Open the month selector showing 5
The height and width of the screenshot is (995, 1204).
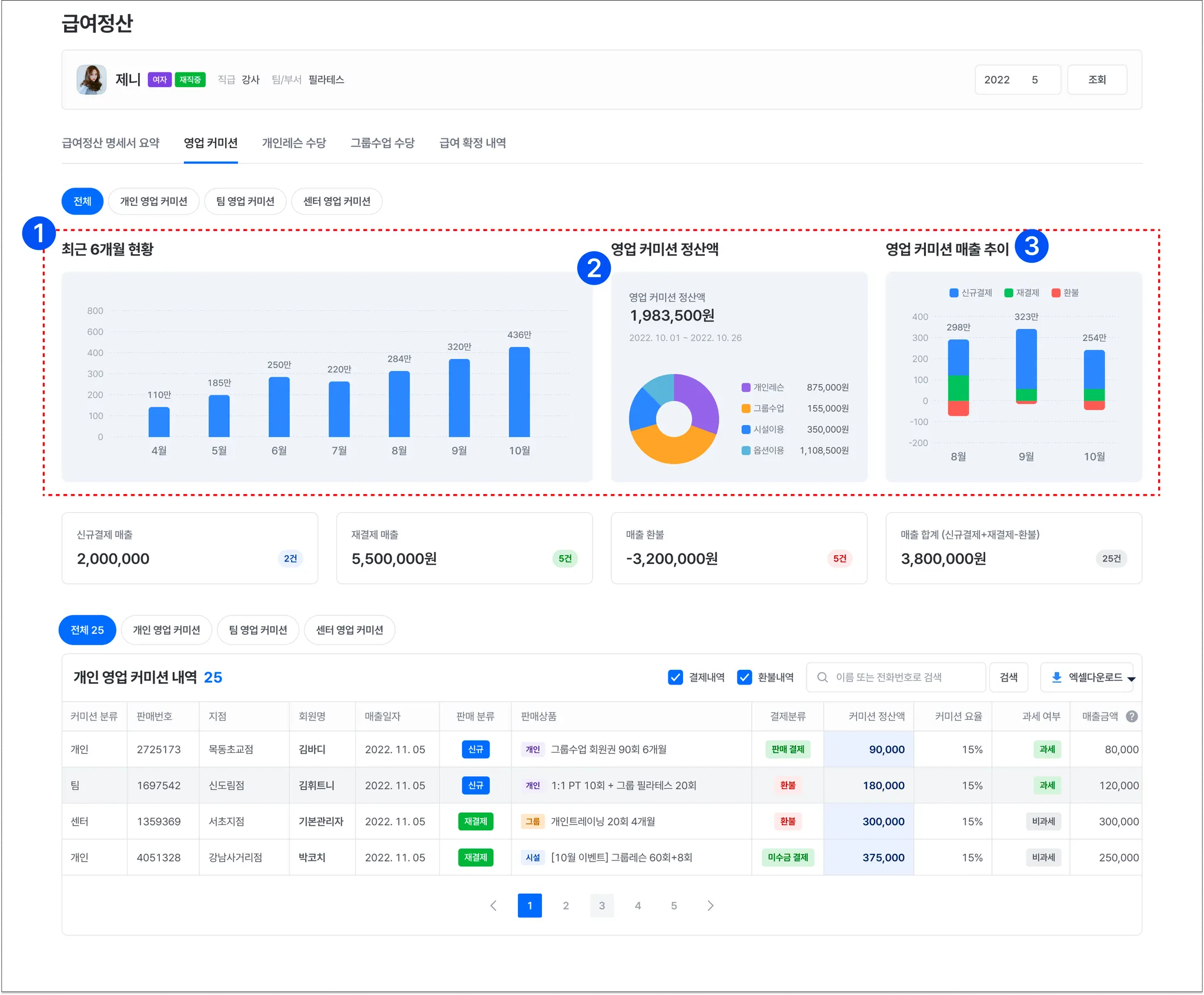click(x=1035, y=79)
